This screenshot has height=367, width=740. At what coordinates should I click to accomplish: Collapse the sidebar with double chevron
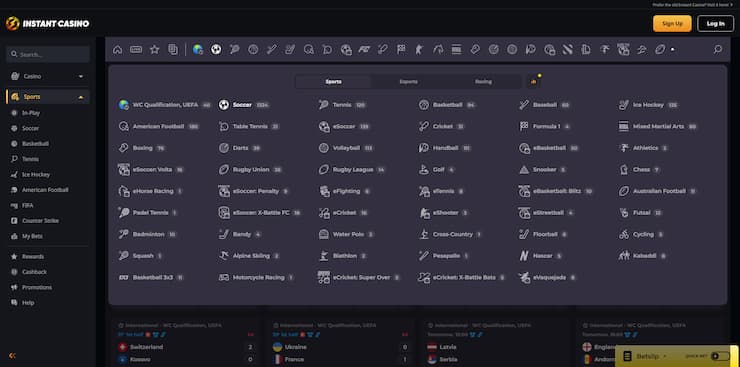pos(12,356)
